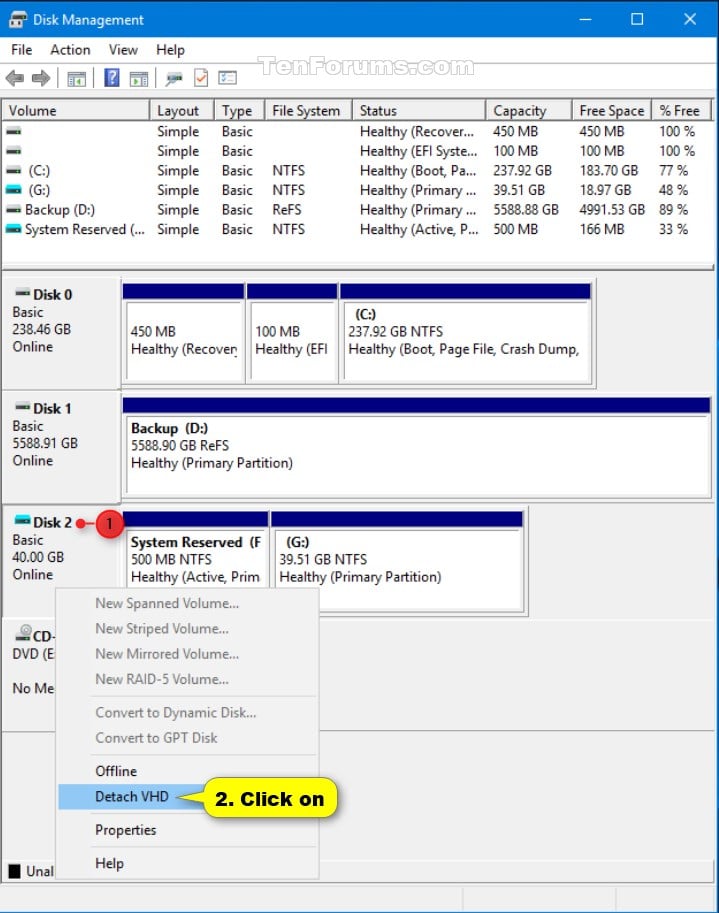
Task: Sort by the Volume column header
Action: (76, 111)
